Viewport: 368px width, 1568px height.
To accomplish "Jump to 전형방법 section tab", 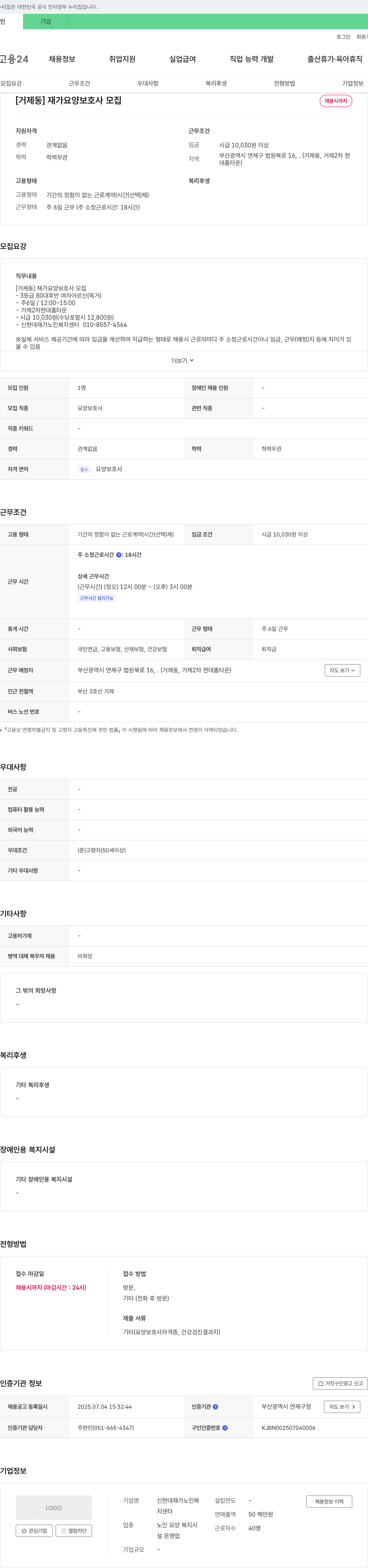I will pyautogui.click(x=284, y=83).
